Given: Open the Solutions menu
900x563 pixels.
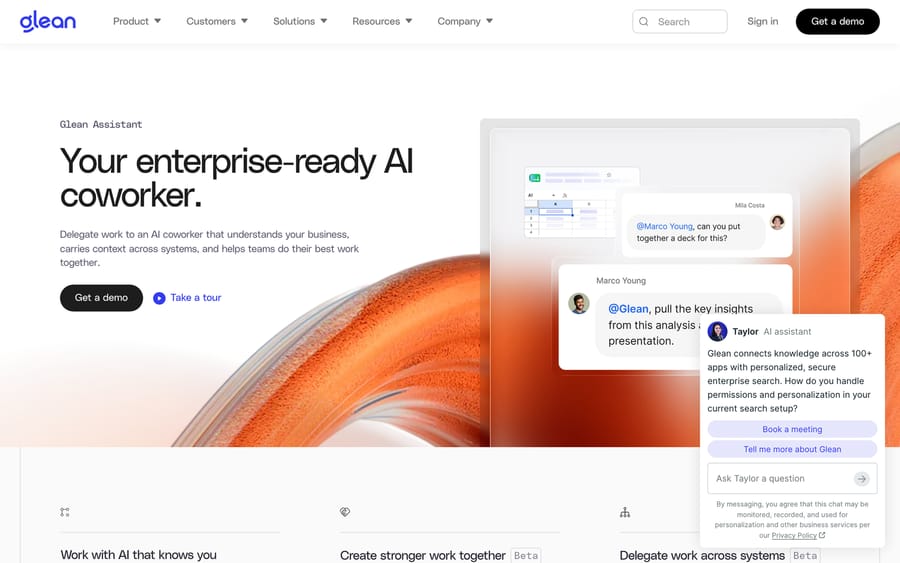Looking at the screenshot, I should [x=300, y=21].
